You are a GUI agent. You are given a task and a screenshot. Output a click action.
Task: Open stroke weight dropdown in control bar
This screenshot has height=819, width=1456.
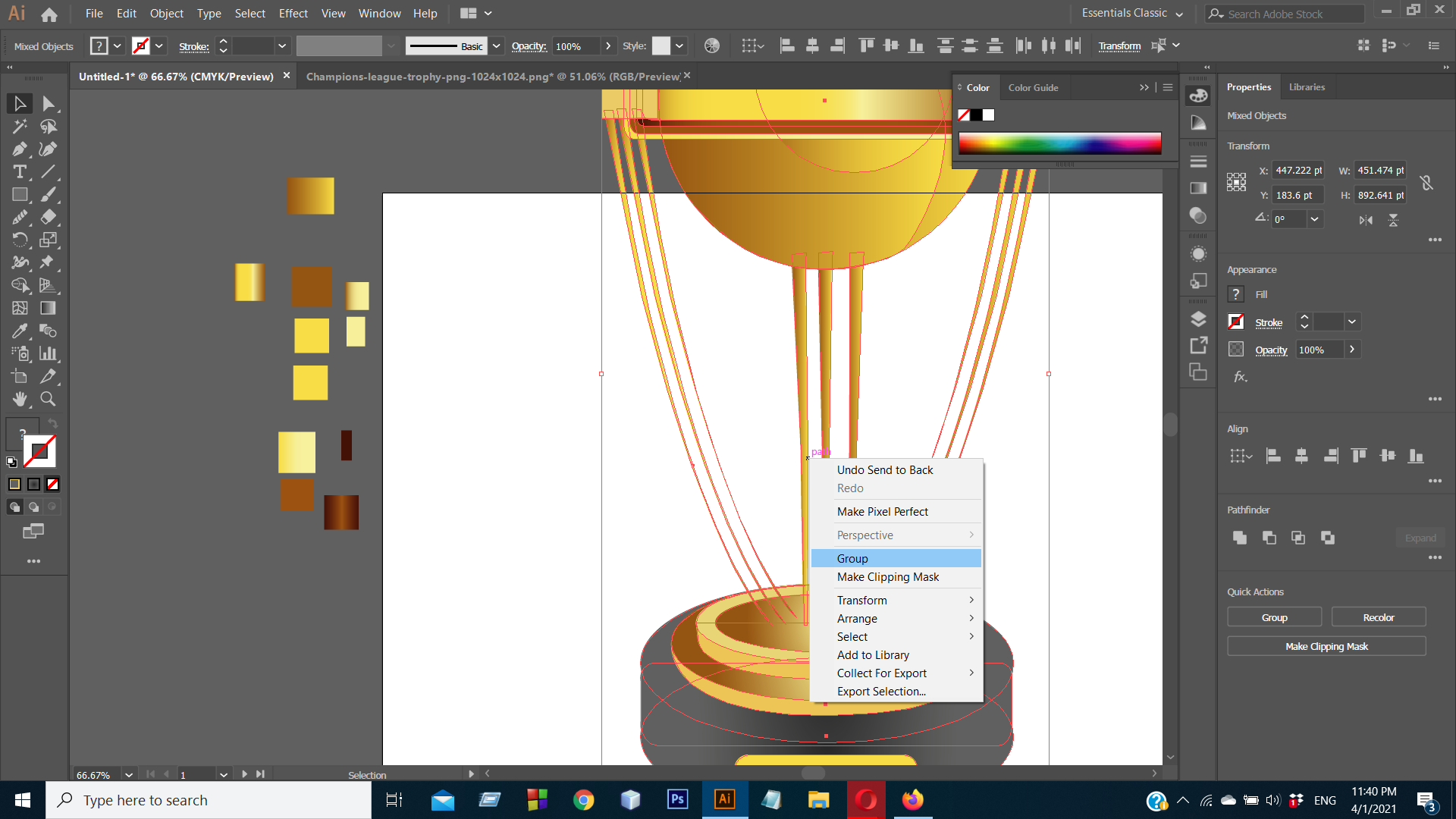282,45
